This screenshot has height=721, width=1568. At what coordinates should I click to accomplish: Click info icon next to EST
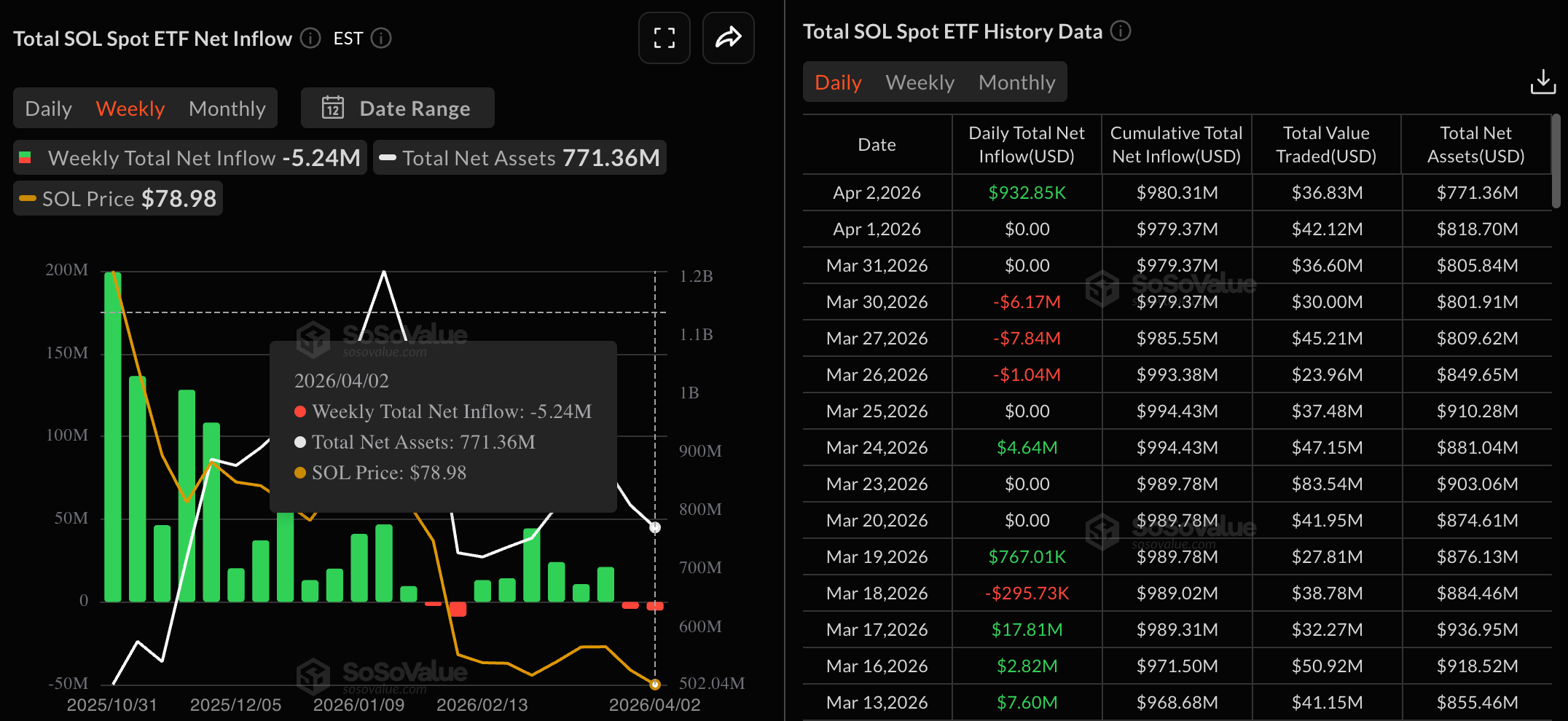[381, 38]
